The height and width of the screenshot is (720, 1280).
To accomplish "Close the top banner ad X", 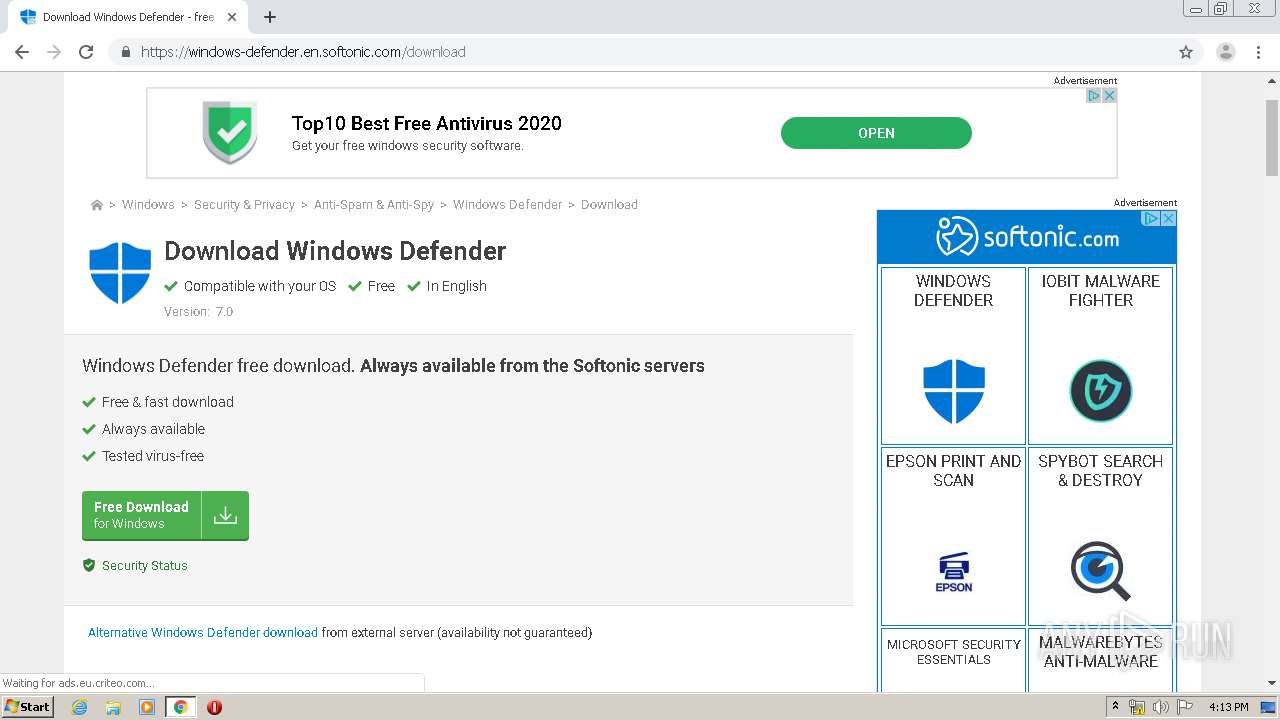I will [1109, 96].
